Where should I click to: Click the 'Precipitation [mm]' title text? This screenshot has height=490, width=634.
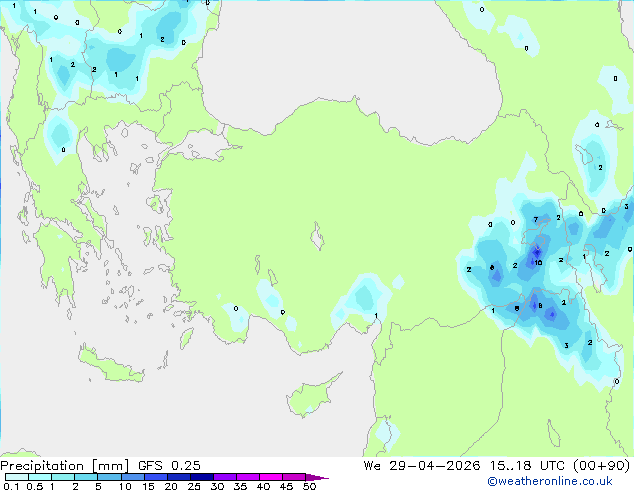65,466
